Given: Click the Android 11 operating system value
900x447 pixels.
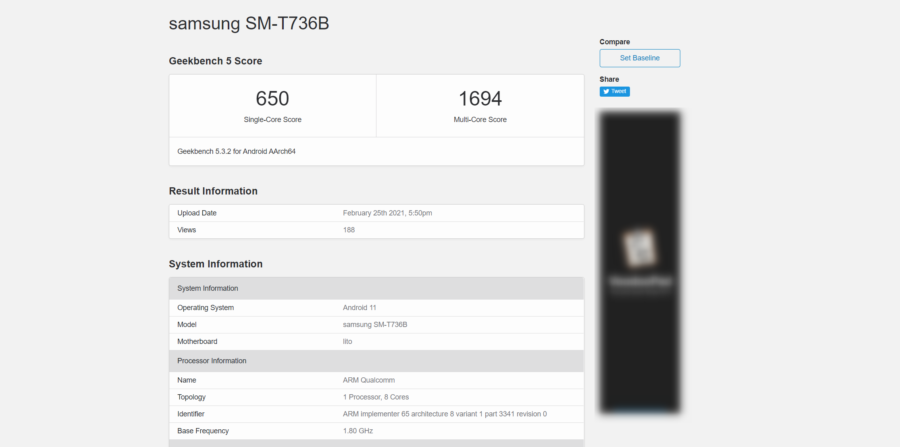Looking at the screenshot, I should click(x=359, y=307).
